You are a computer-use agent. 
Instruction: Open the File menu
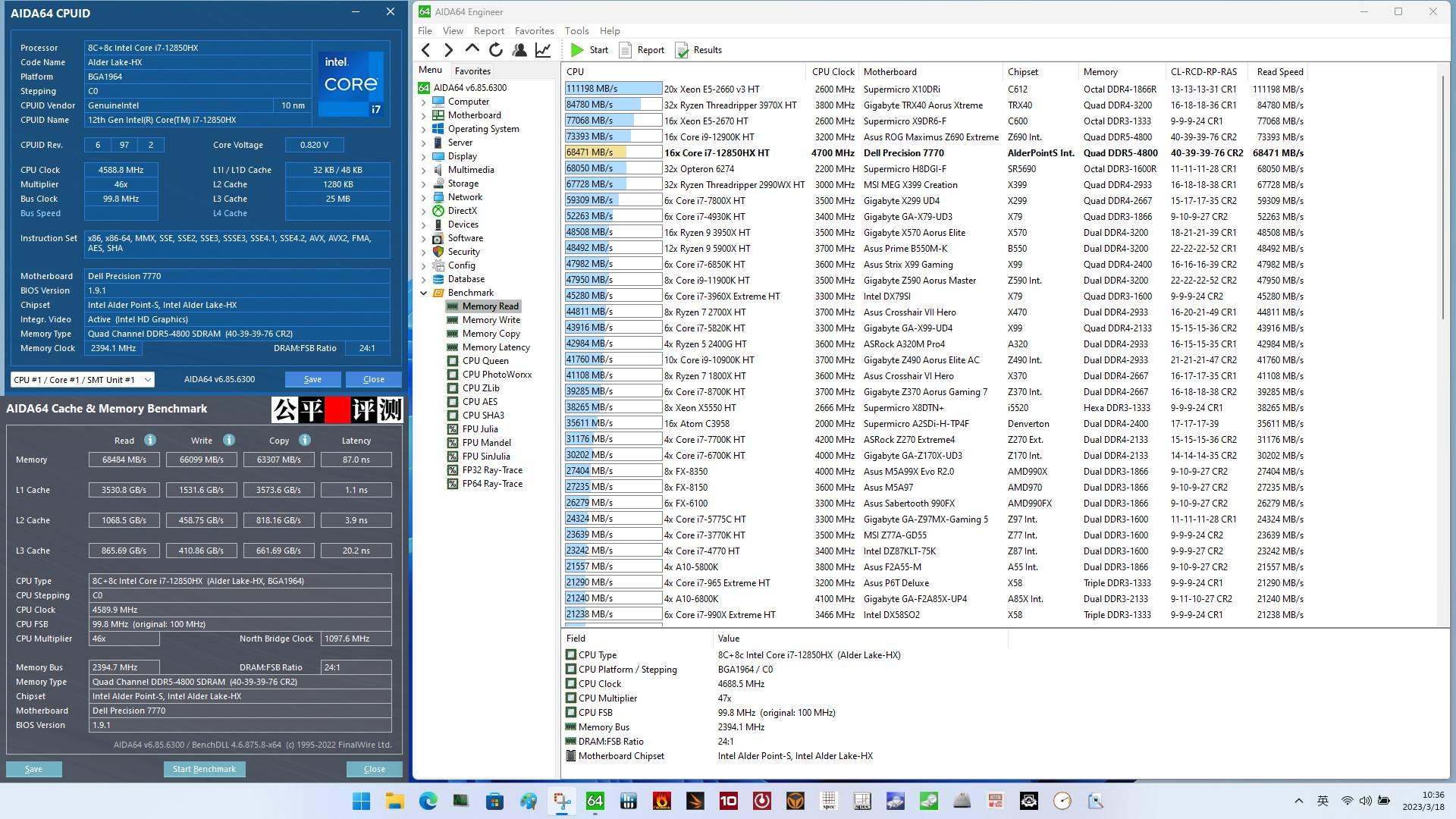point(425,31)
